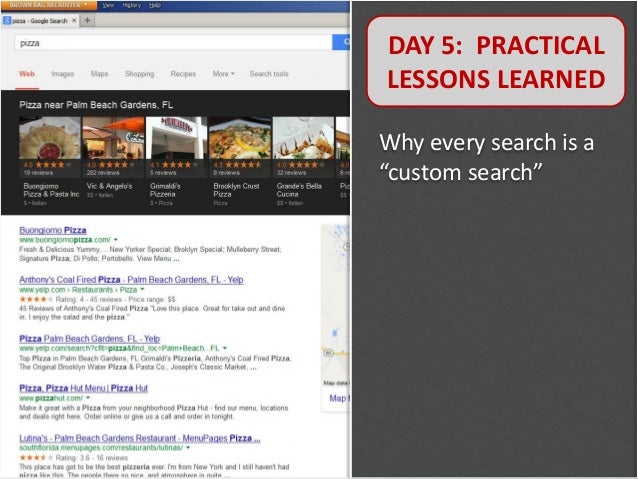Open Search tools

(x=269, y=74)
